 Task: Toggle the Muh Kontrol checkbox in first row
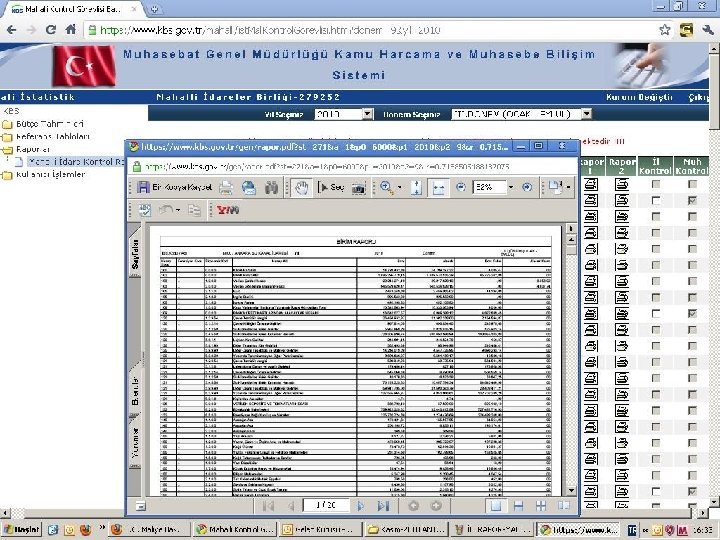pyautogui.click(x=692, y=184)
